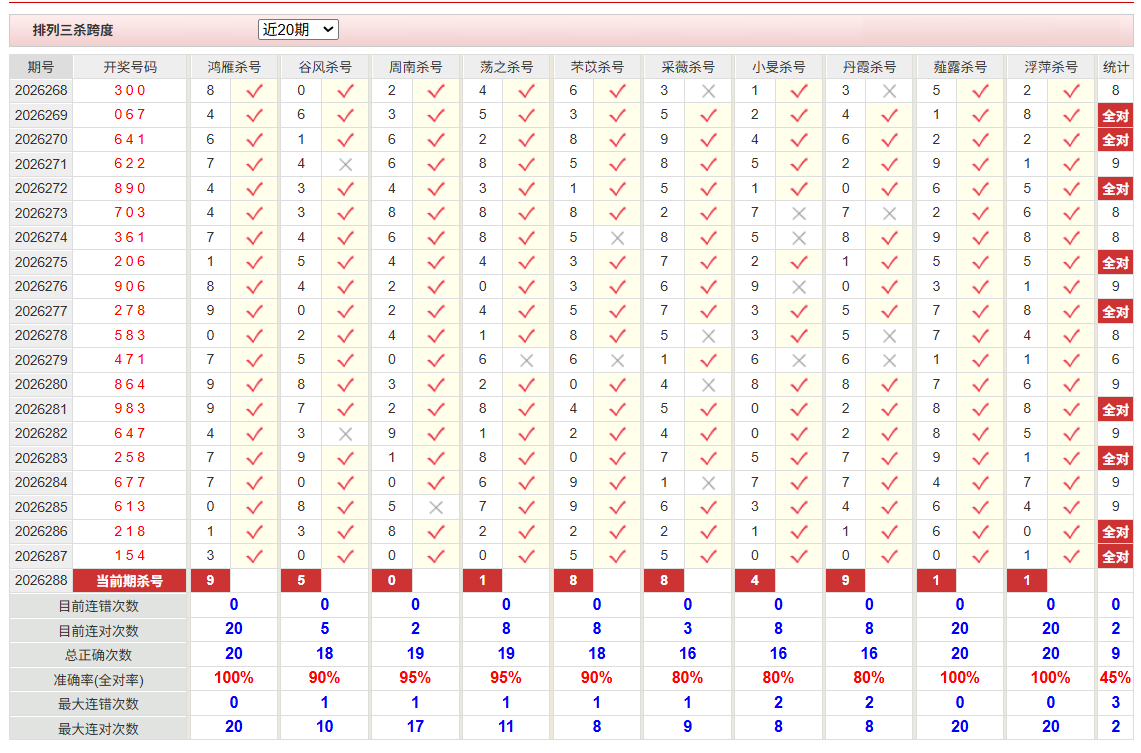This screenshot has width=1141, height=753.
Task: Click the 全对 badge in row 2026287
Action: (1115, 557)
